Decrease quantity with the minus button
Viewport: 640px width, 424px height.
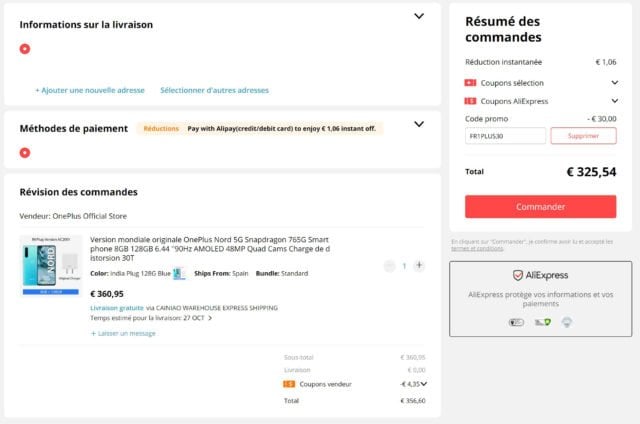pos(389,266)
